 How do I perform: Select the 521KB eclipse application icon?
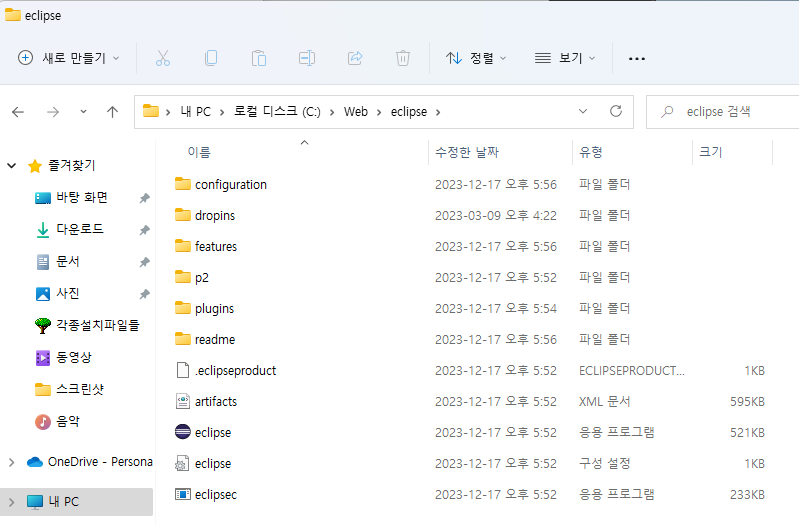click(x=182, y=432)
